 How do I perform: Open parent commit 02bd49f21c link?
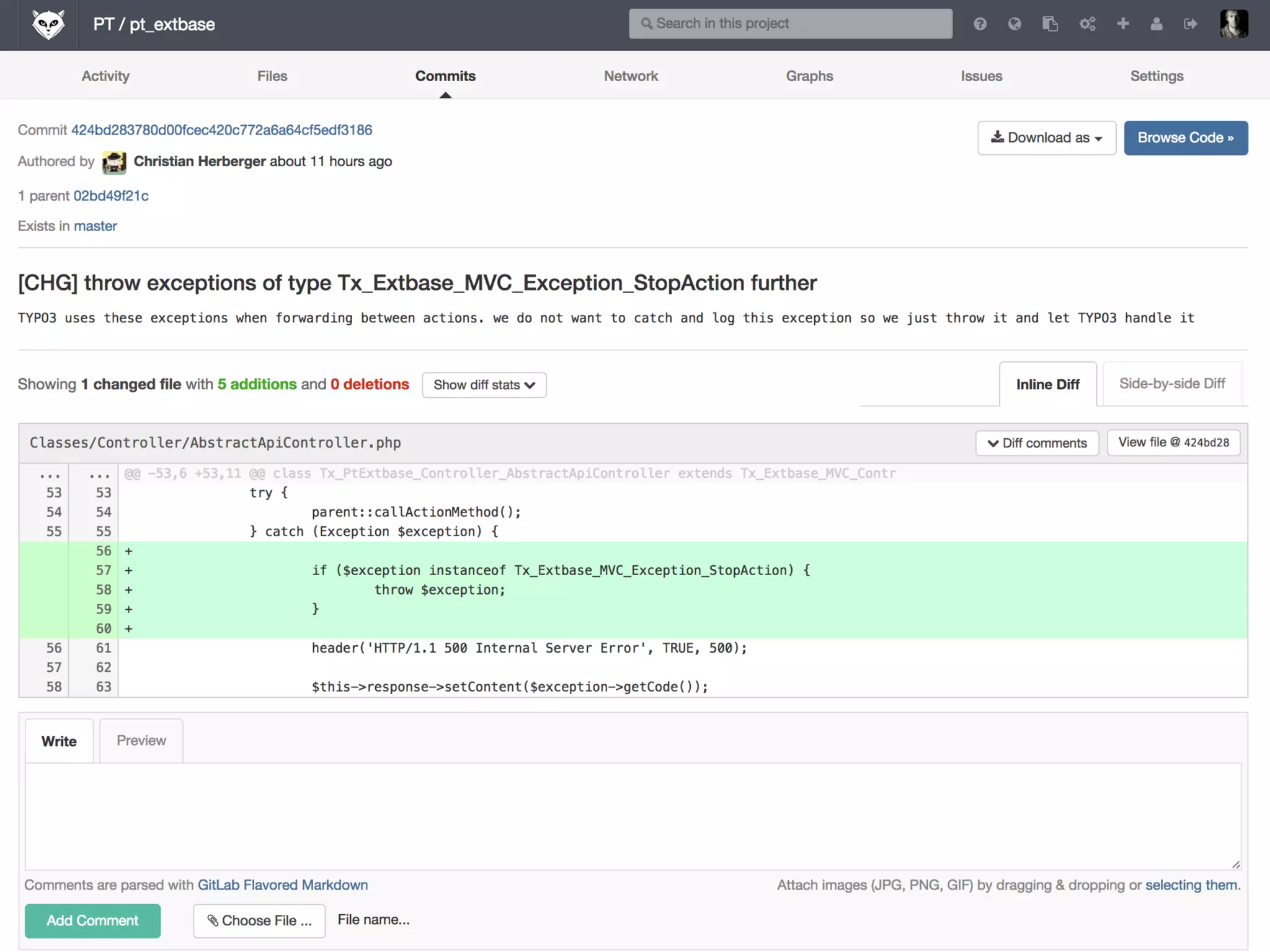(111, 196)
